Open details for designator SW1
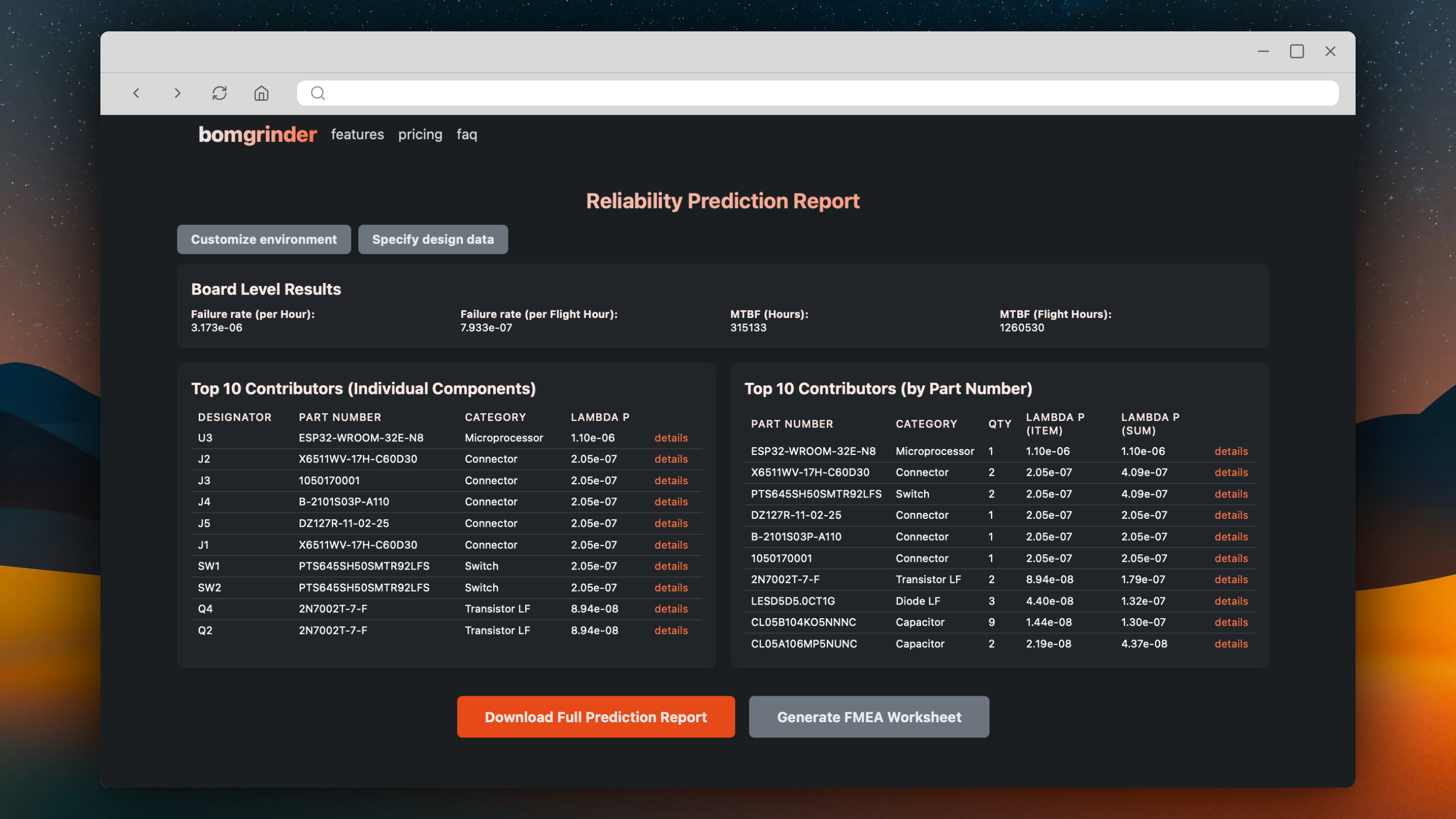 [671, 566]
